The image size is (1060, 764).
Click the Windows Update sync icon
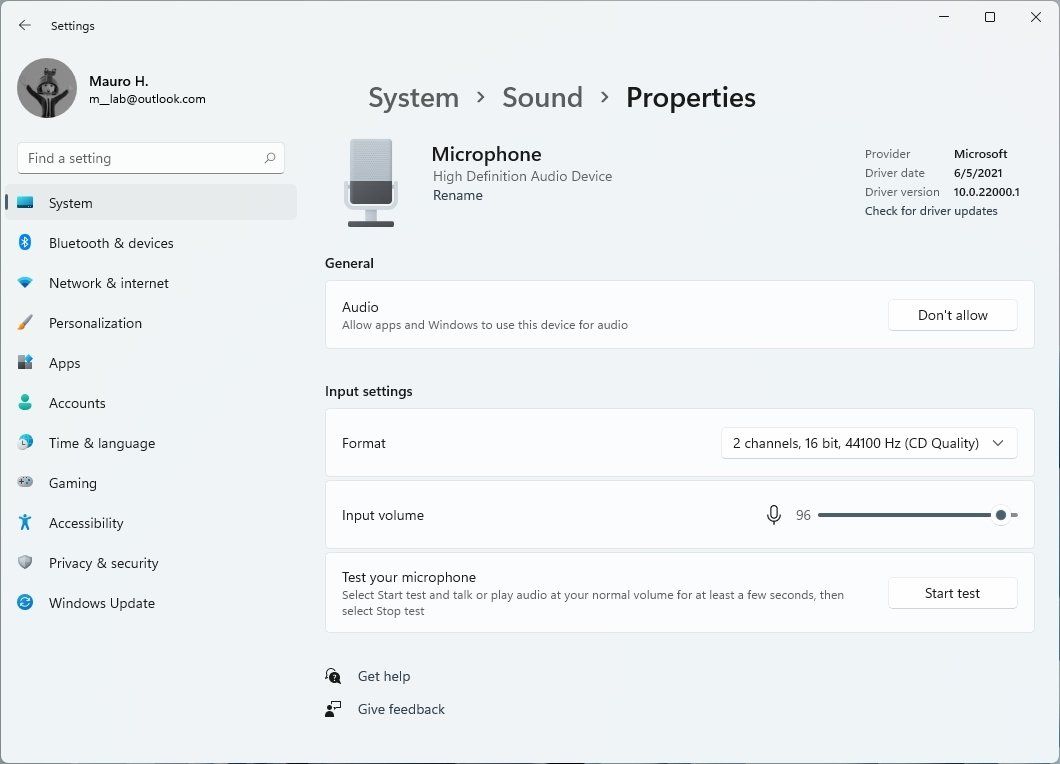pyautogui.click(x=25, y=603)
